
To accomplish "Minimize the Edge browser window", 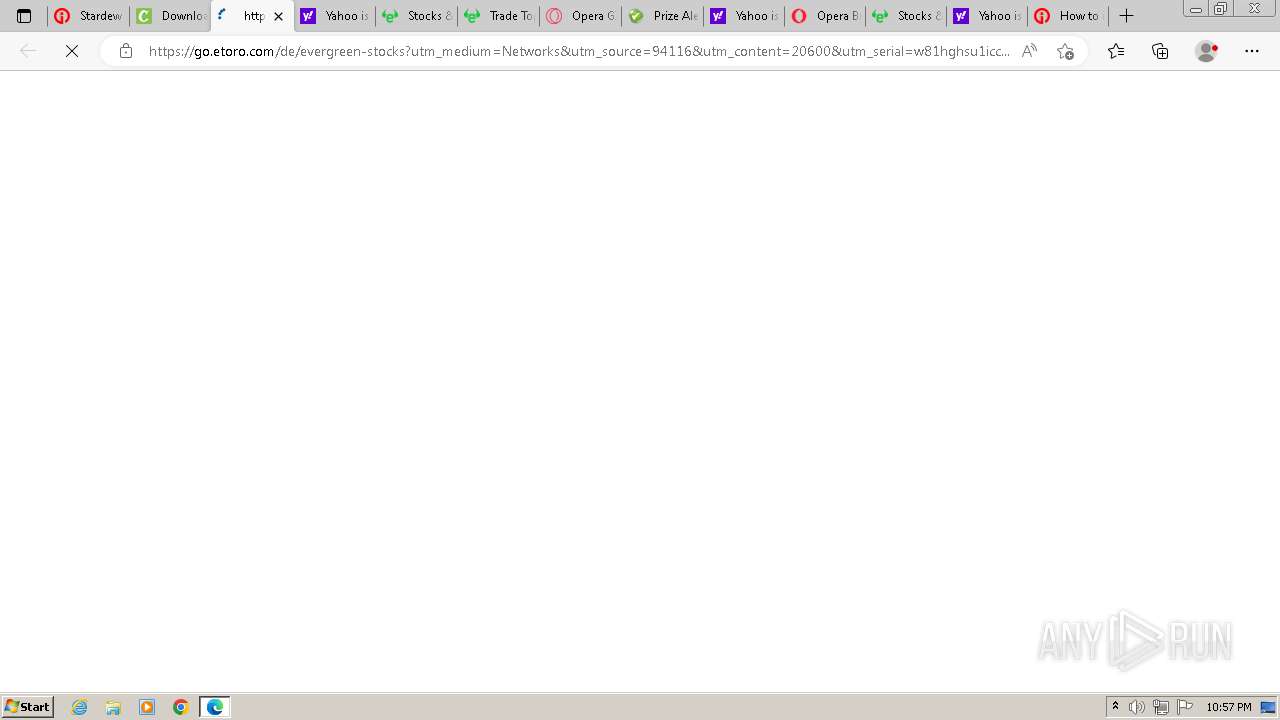I will point(1195,9).
